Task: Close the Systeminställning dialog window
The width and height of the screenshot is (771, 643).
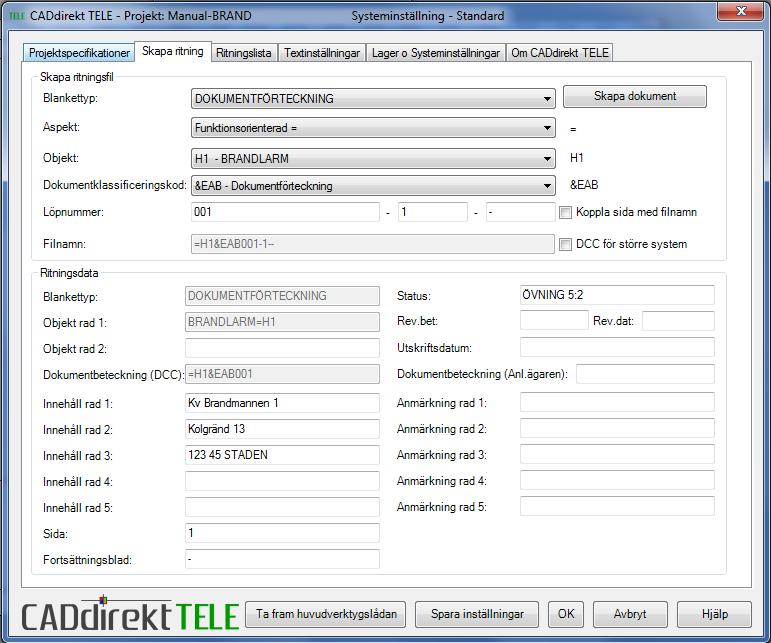Action: [741, 11]
